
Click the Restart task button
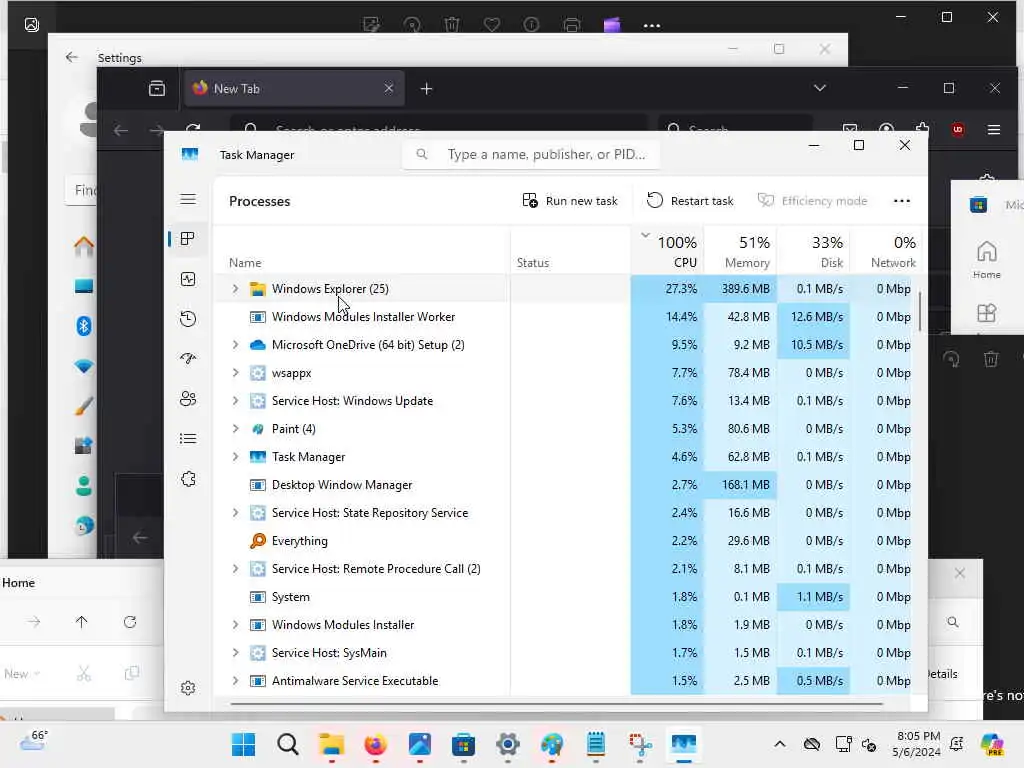(690, 201)
